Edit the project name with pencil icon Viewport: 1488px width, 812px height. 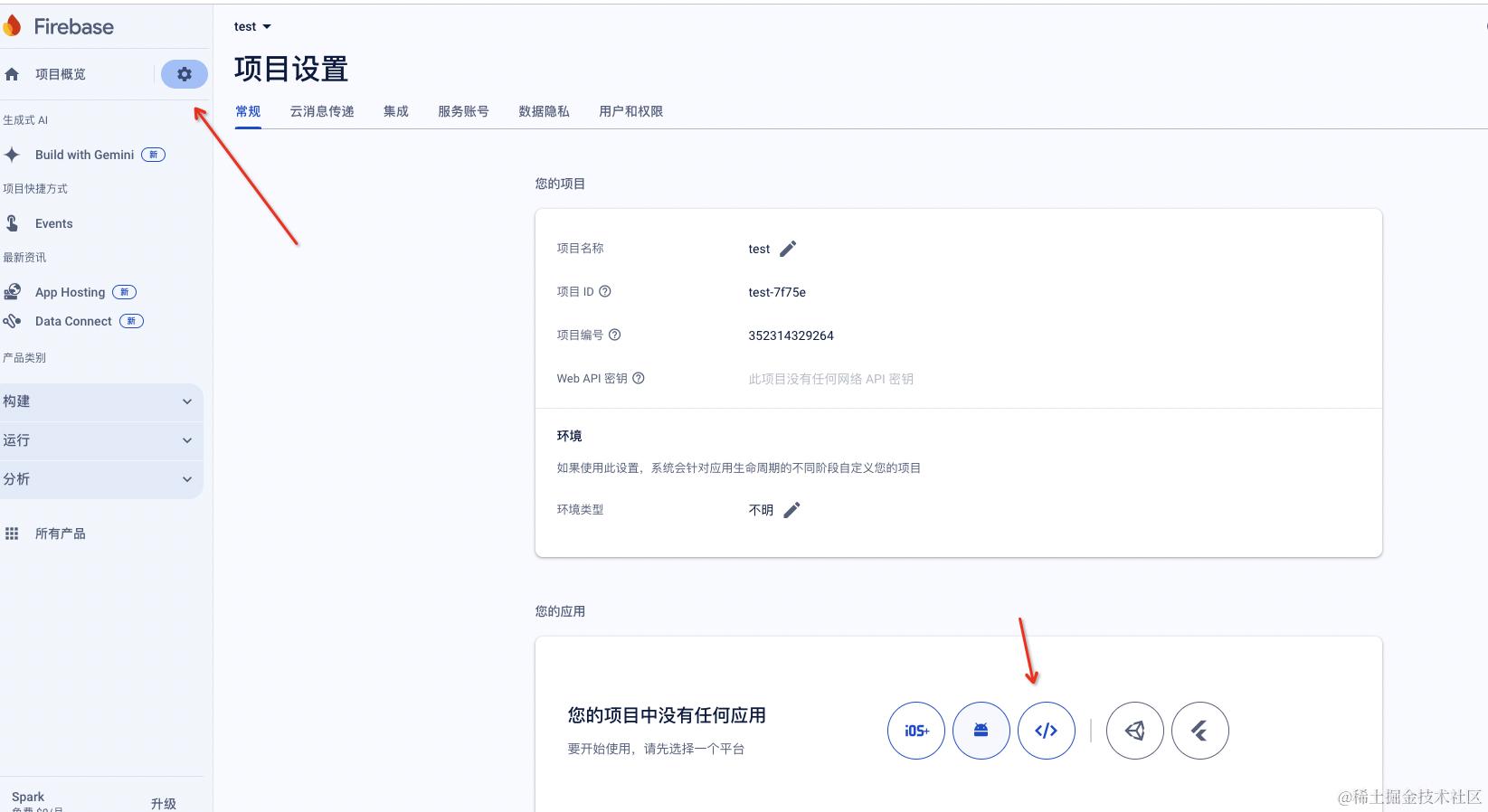pos(788,249)
